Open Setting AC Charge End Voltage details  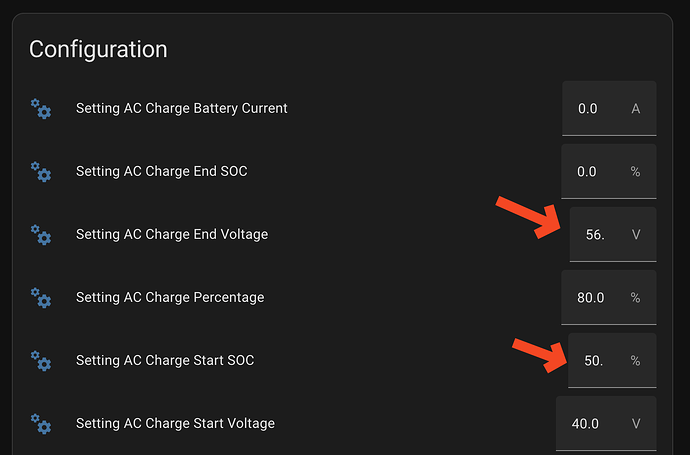171,234
